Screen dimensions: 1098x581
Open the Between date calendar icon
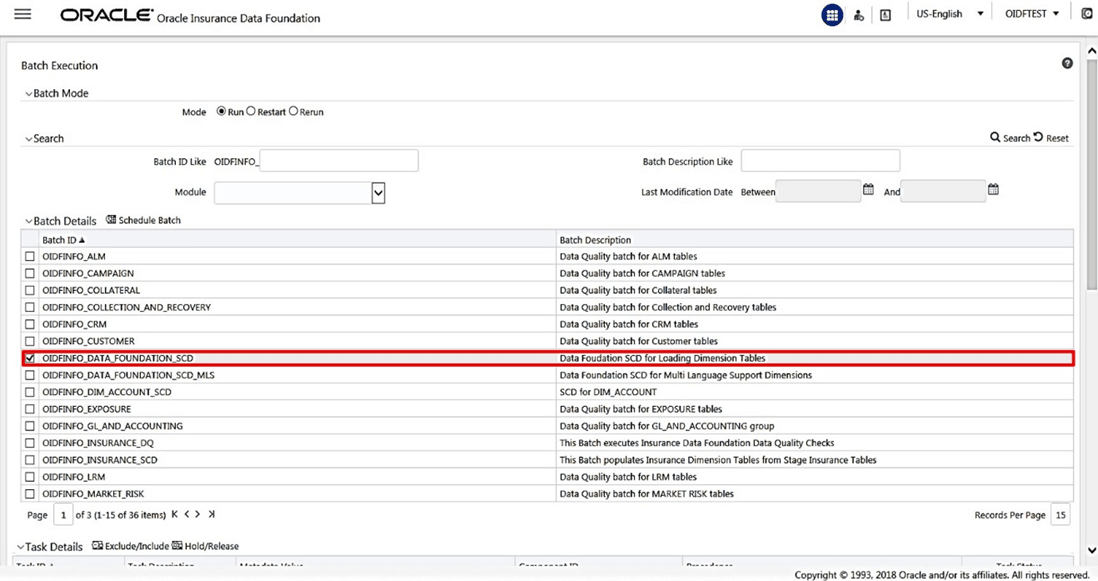point(868,189)
